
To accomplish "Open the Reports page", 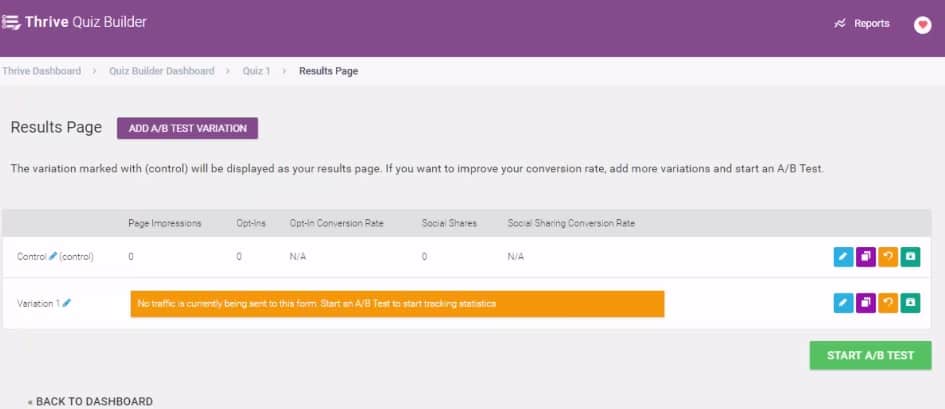I will point(861,24).
